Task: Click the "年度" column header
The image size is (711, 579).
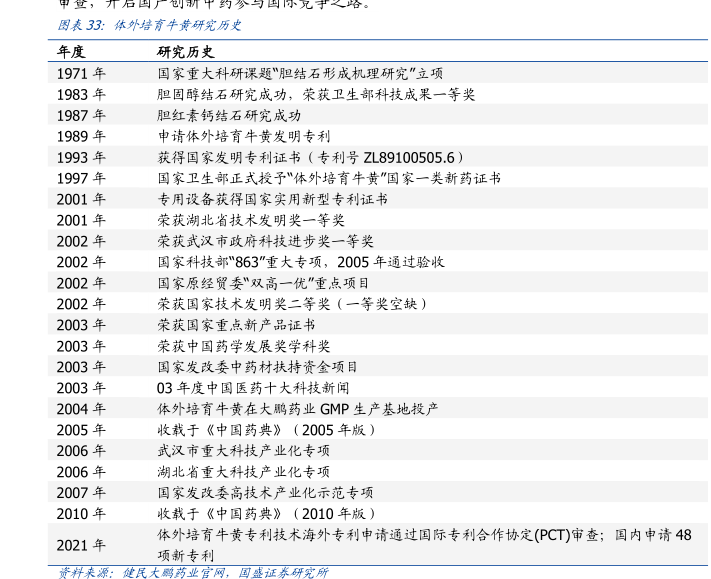Action: tap(70, 52)
